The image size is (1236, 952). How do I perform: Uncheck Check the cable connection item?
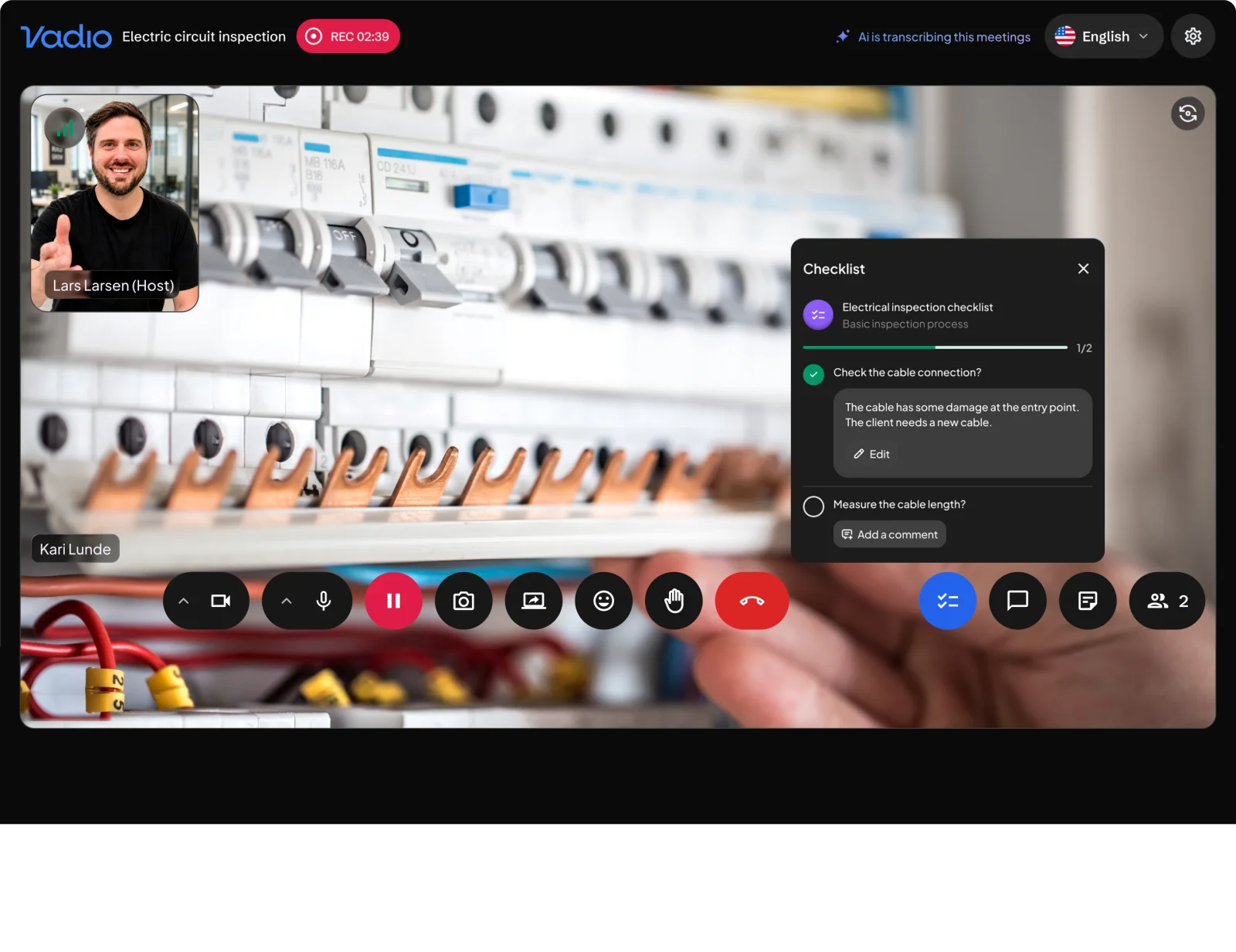point(813,374)
